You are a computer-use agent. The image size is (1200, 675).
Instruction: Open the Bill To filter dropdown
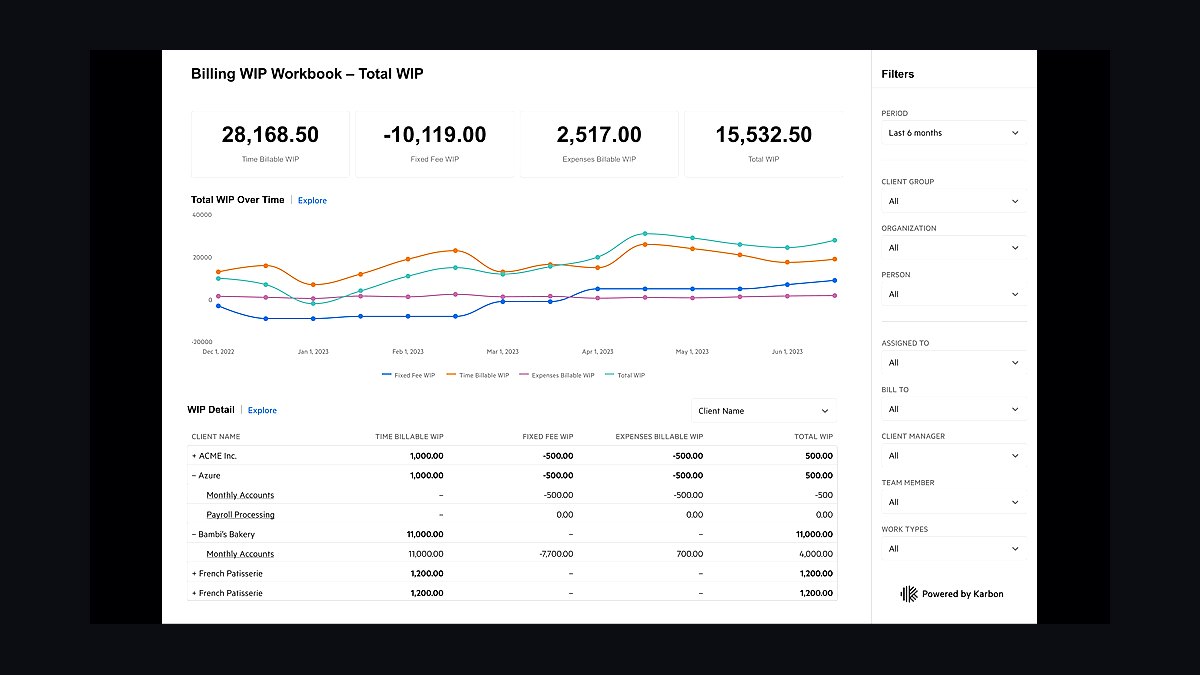(954, 409)
